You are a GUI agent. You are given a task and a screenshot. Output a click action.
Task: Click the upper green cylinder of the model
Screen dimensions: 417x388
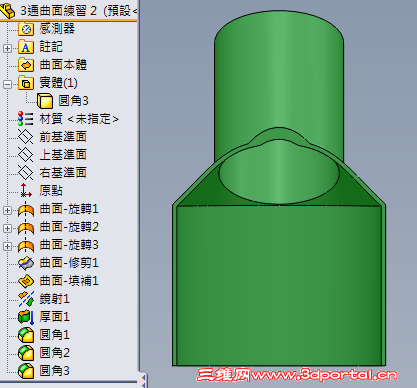(279, 77)
